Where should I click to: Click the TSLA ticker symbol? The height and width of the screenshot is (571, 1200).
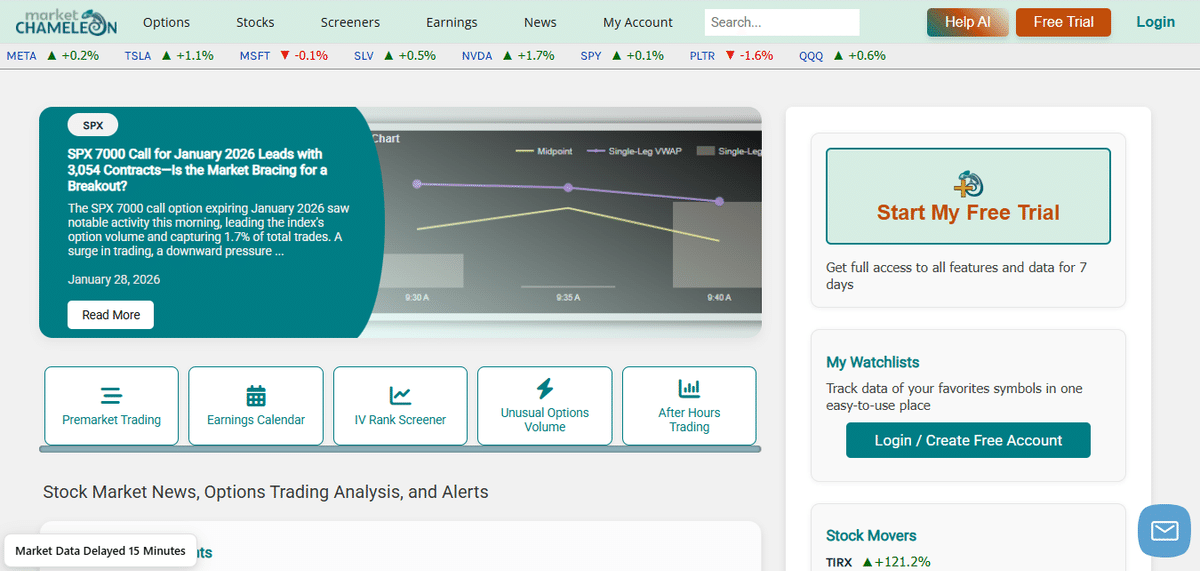click(x=138, y=56)
